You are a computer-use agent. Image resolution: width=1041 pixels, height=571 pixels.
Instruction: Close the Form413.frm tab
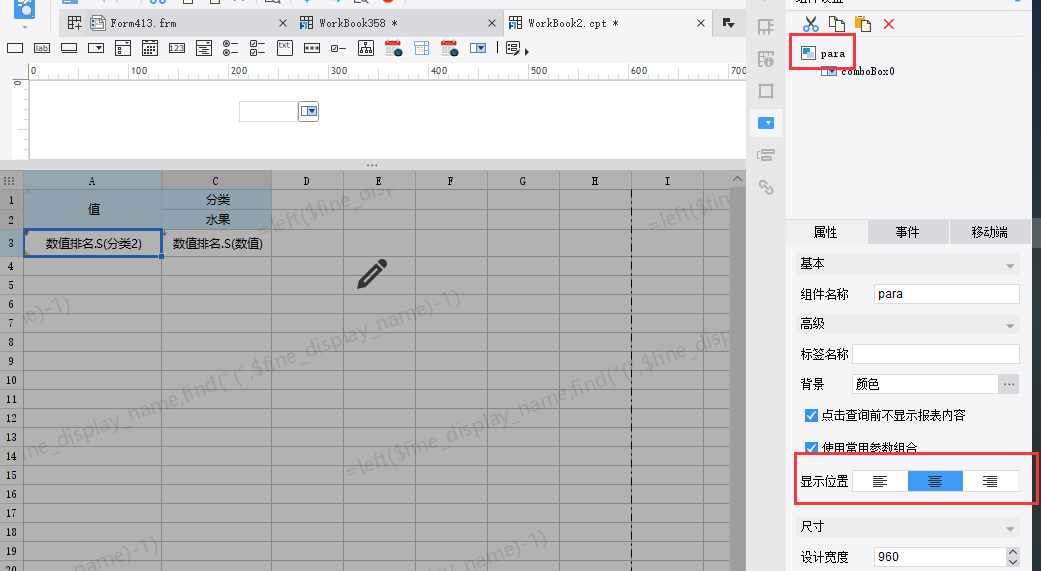[283, 23]
